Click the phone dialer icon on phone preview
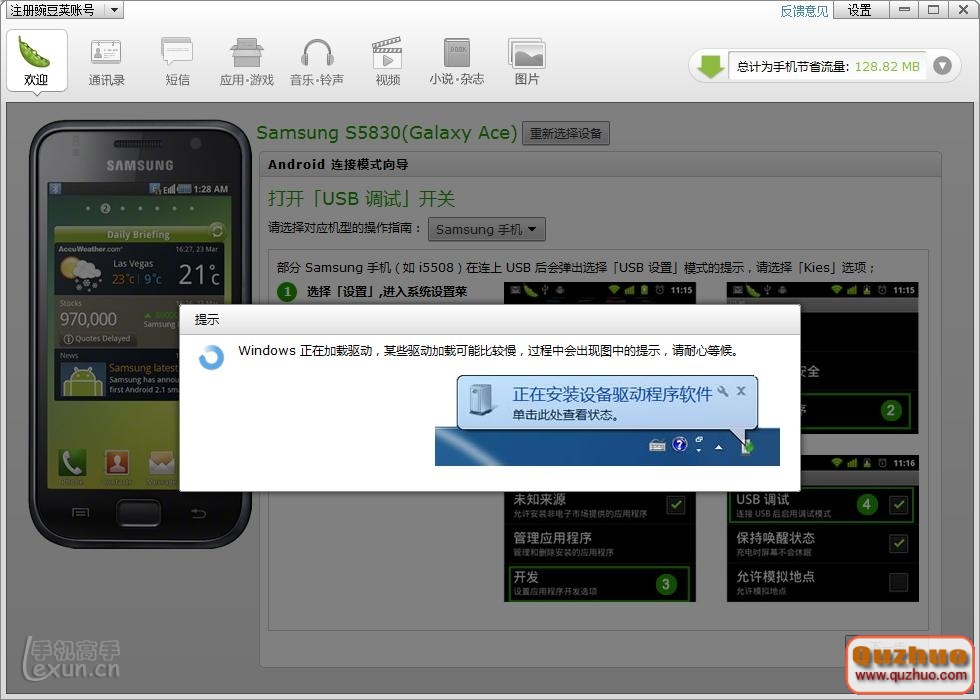The width and height of the screenshot is (980, 700). point(72,463)
